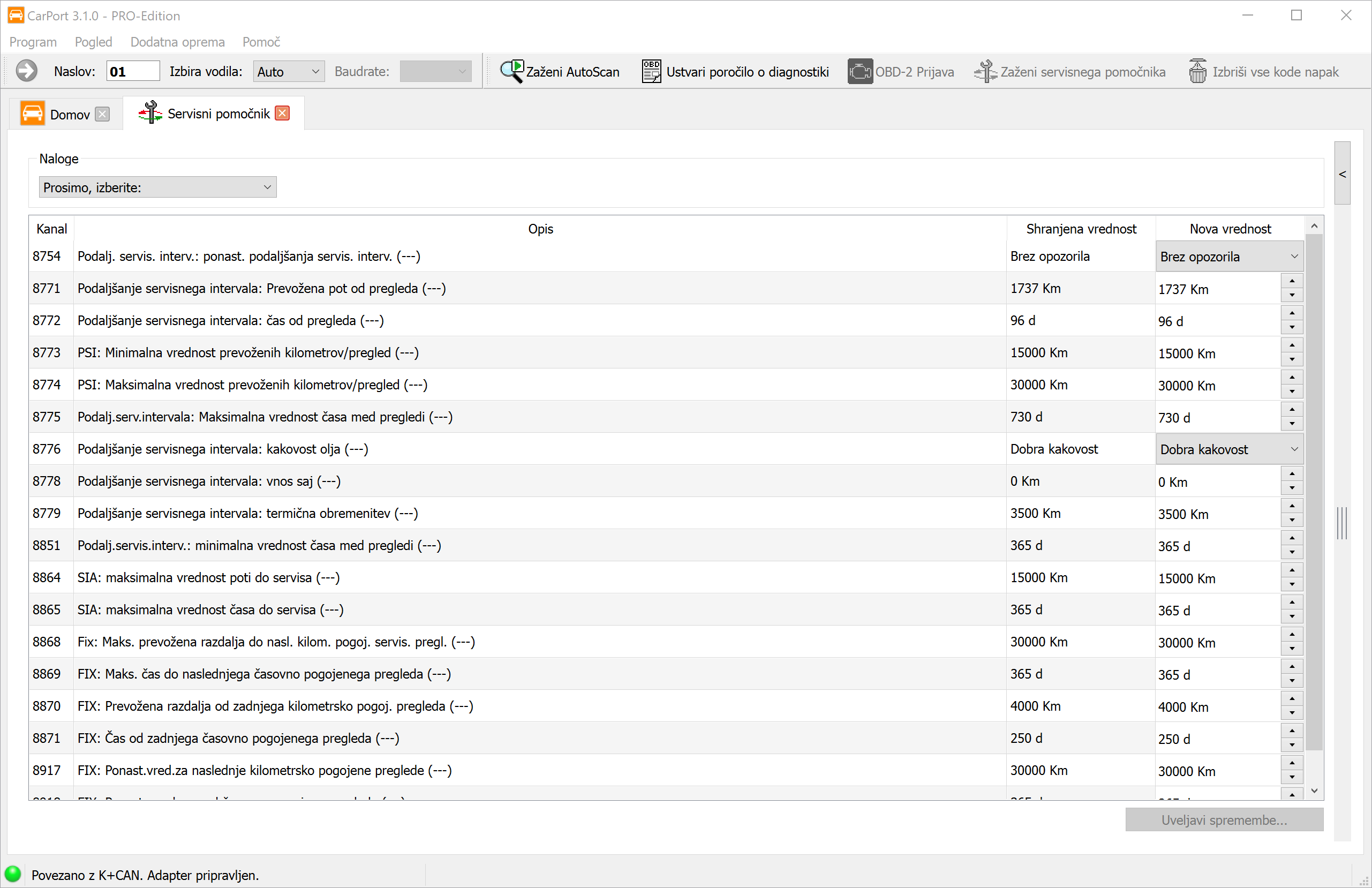Click the diagnostic report document icon

pos(651,72)
